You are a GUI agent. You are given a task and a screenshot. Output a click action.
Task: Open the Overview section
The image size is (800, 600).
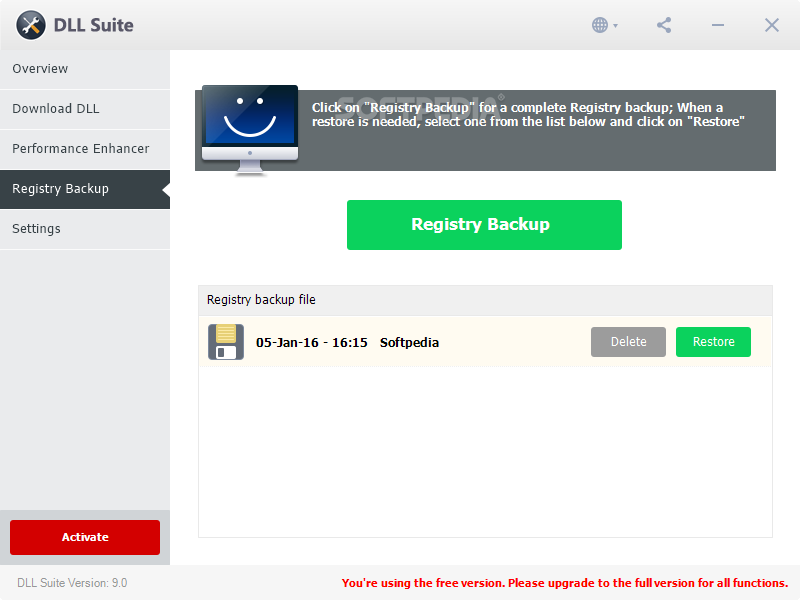(85, 69)
